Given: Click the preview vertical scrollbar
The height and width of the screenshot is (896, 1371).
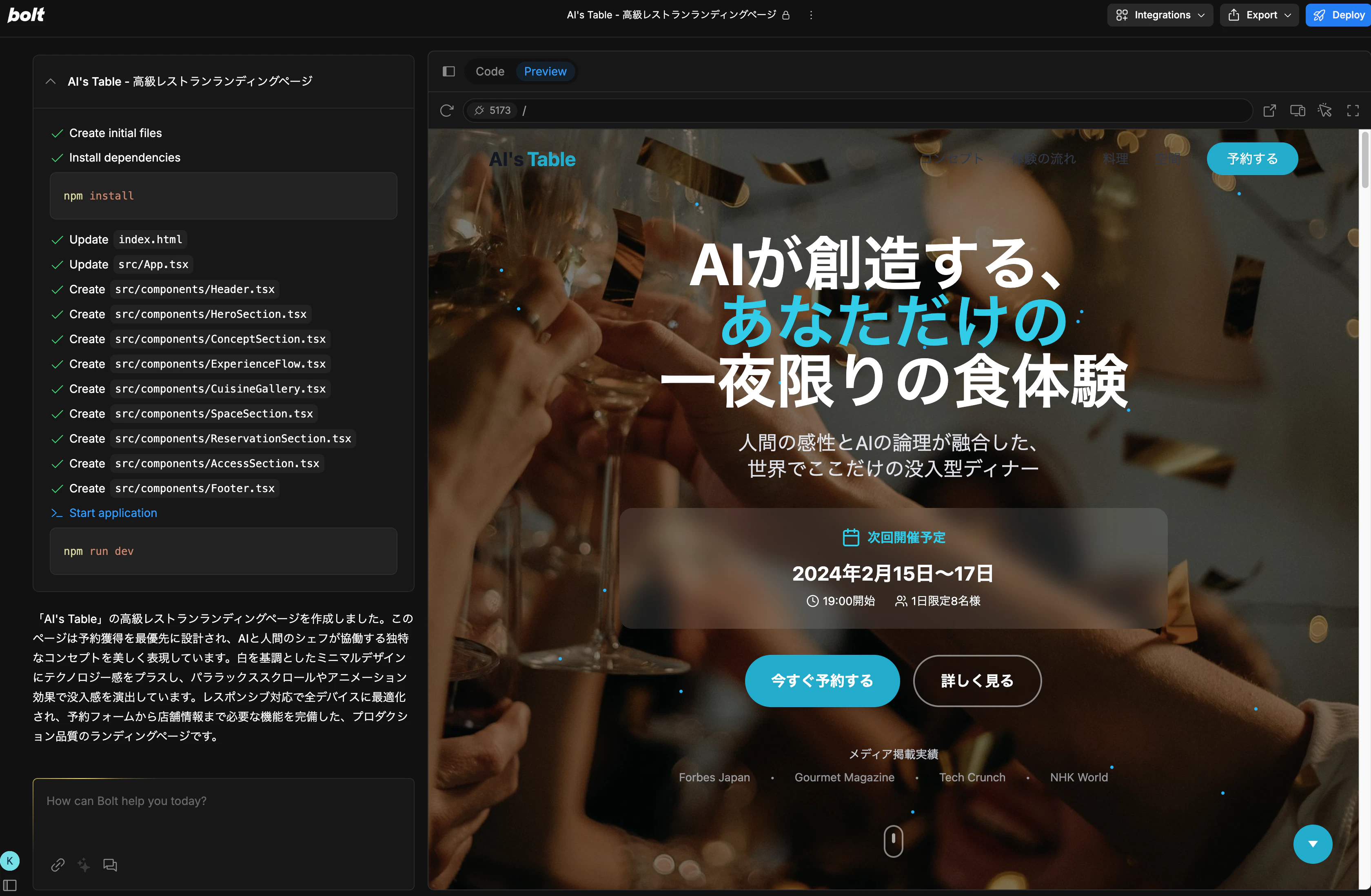Looking at the screenshot, I should pyautogui.click(x=1364, y=159).
